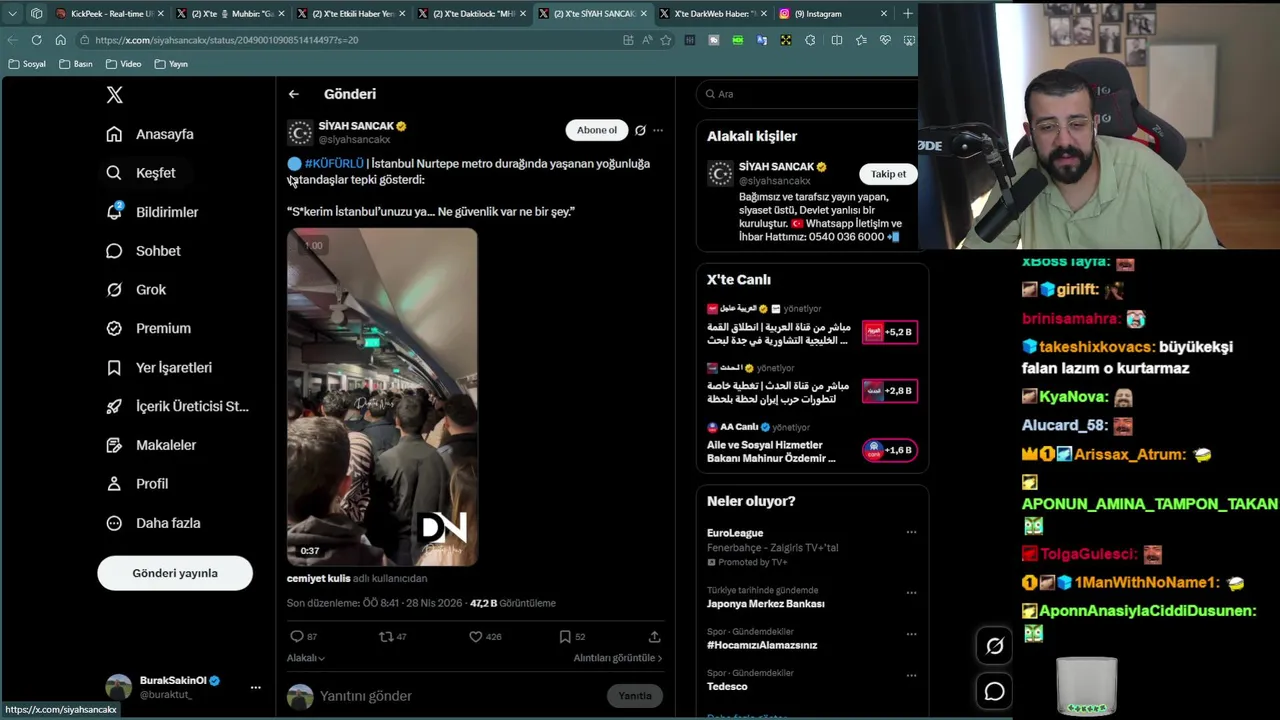This screenshot has width=1280, height=720.
Task: Open AA Canlı live broadcast
Action: (812, 445)
